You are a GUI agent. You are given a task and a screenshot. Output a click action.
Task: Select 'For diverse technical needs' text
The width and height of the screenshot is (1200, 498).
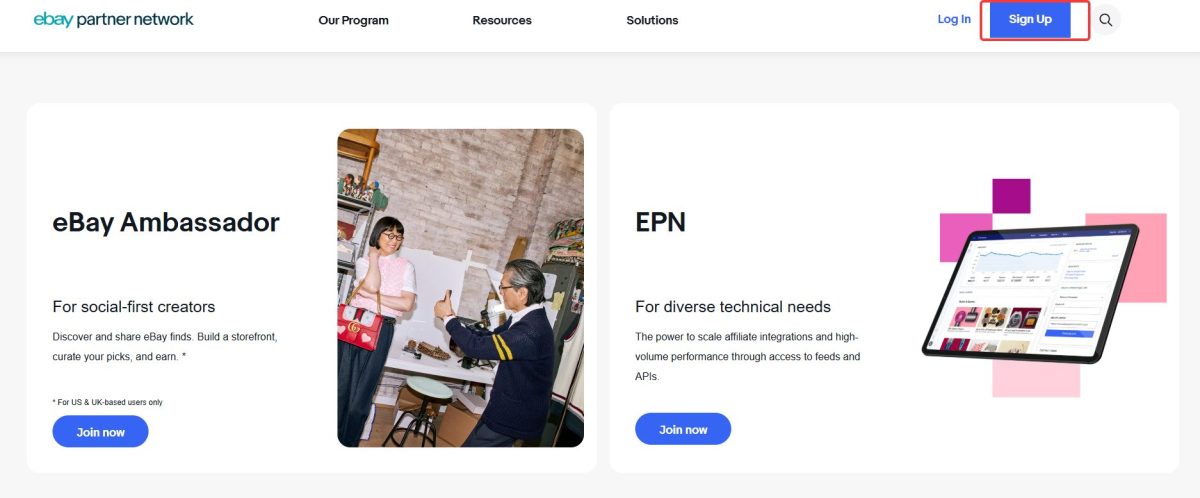[733, 307]
